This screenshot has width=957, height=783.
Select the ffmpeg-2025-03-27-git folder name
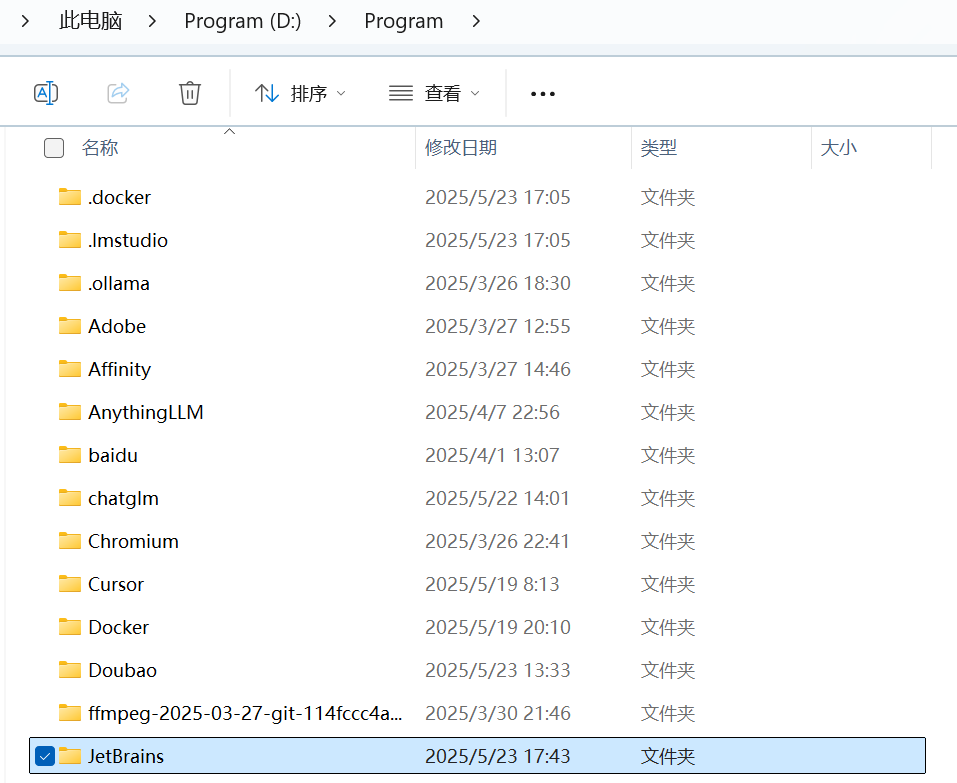coord(245,713)
